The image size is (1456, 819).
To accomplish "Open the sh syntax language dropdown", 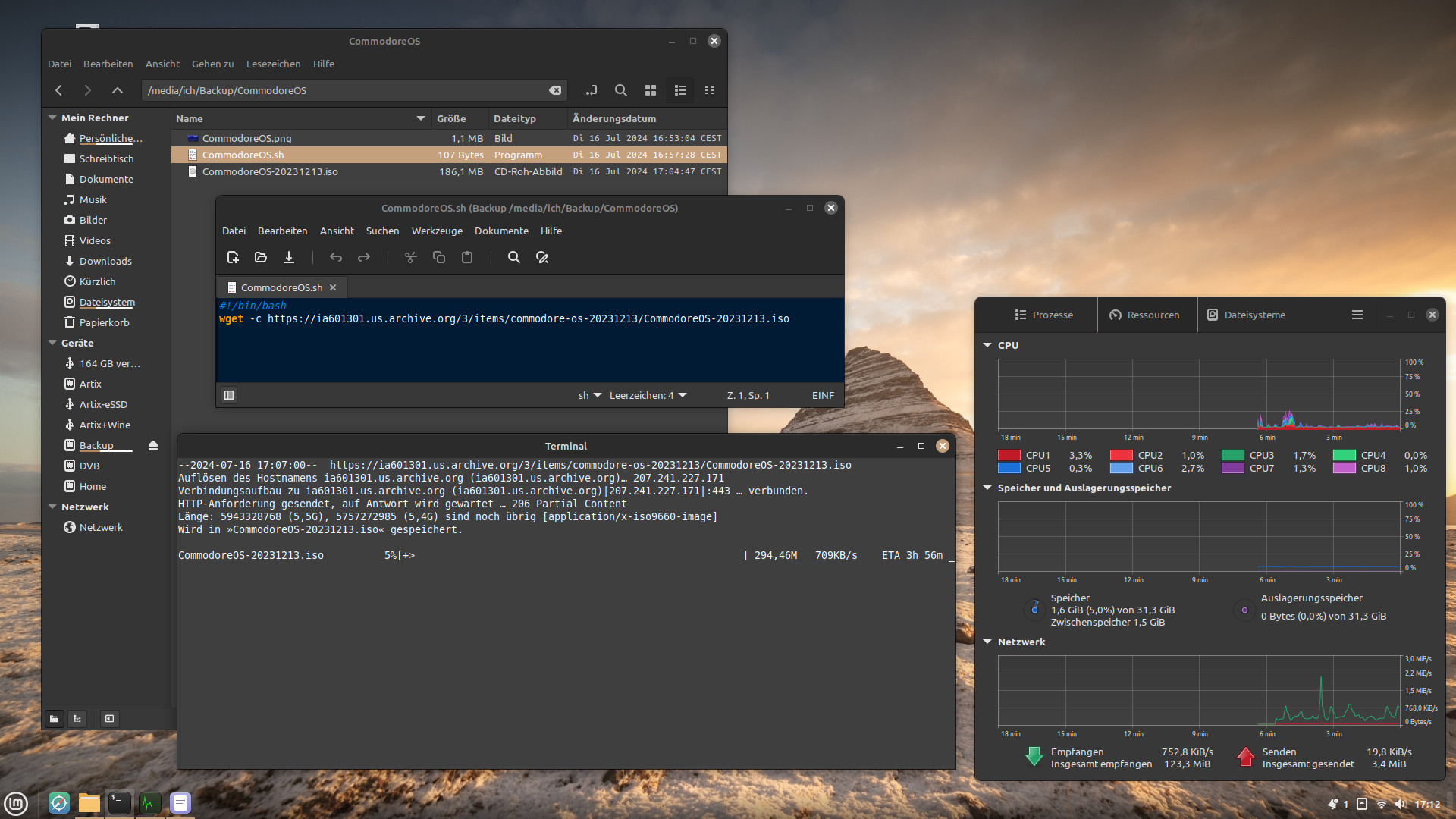I will (x=589, y=395).
